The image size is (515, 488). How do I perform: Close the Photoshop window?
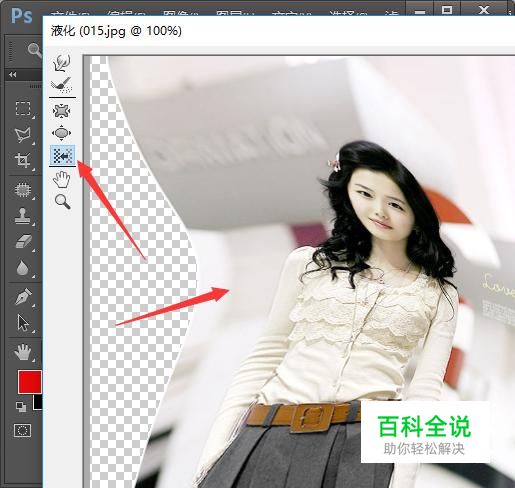[484, 10]
